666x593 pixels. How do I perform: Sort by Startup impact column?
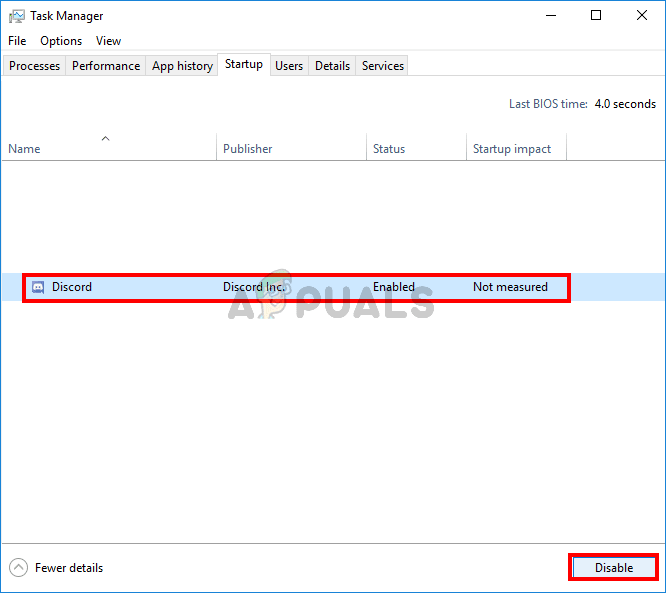tap(512, 149)
